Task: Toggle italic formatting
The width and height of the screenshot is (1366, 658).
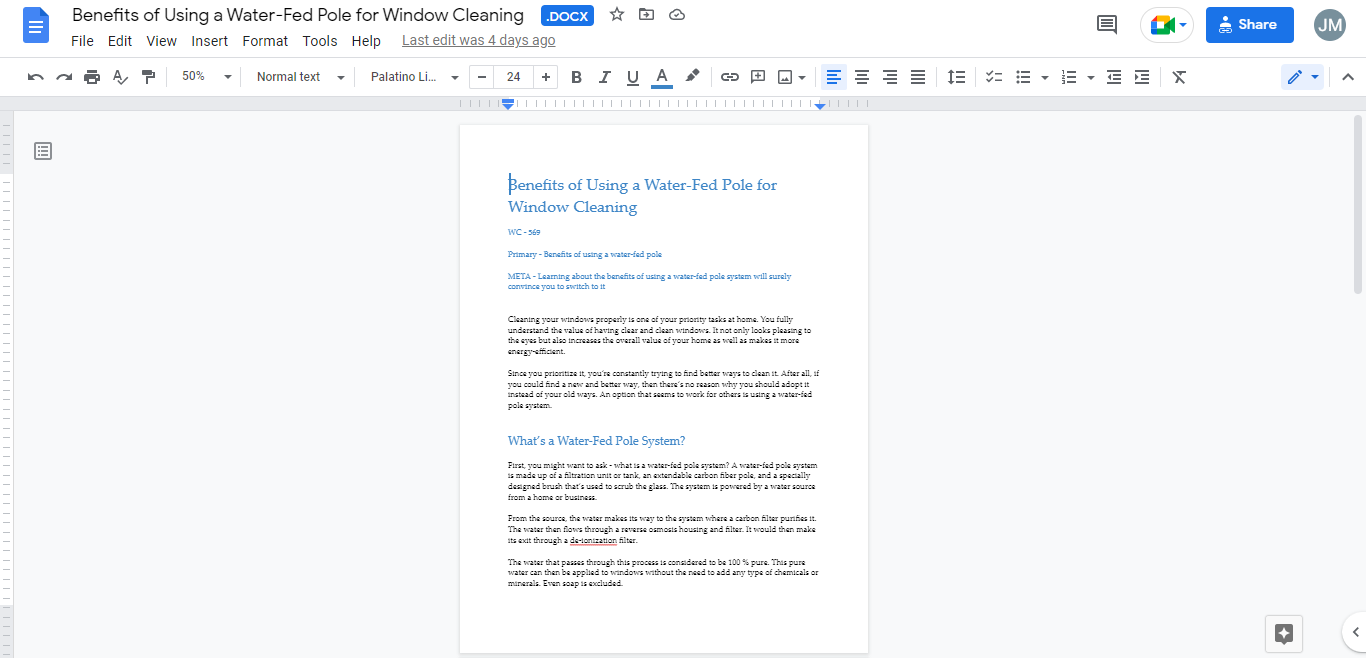Action: [x=604, y=77]
